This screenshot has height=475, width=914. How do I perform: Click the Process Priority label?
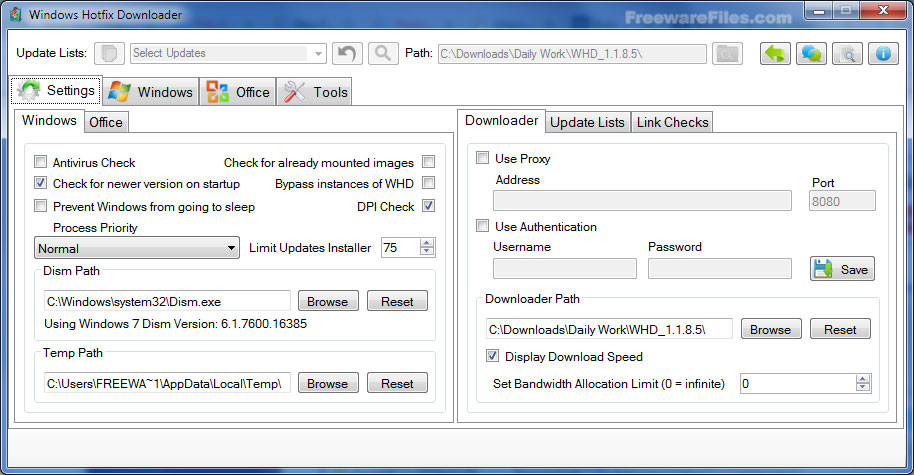tap(95, 228)
